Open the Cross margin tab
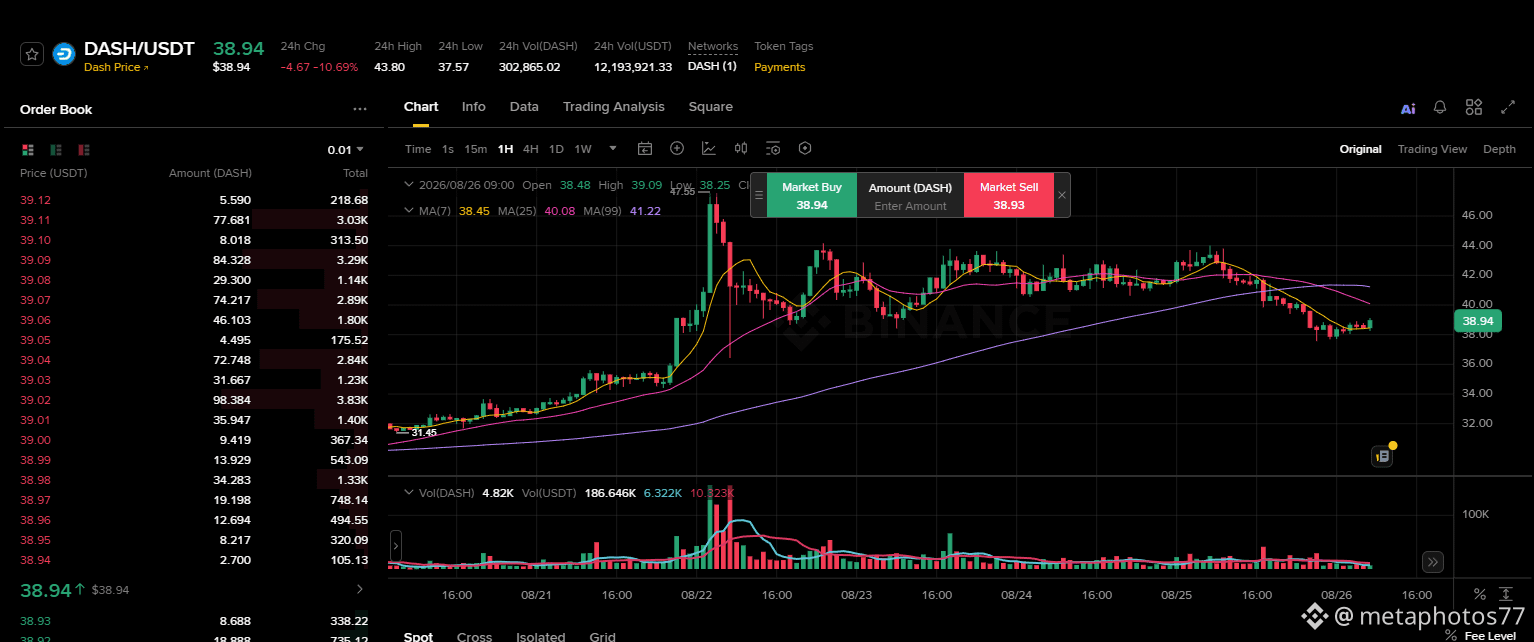 474,636
